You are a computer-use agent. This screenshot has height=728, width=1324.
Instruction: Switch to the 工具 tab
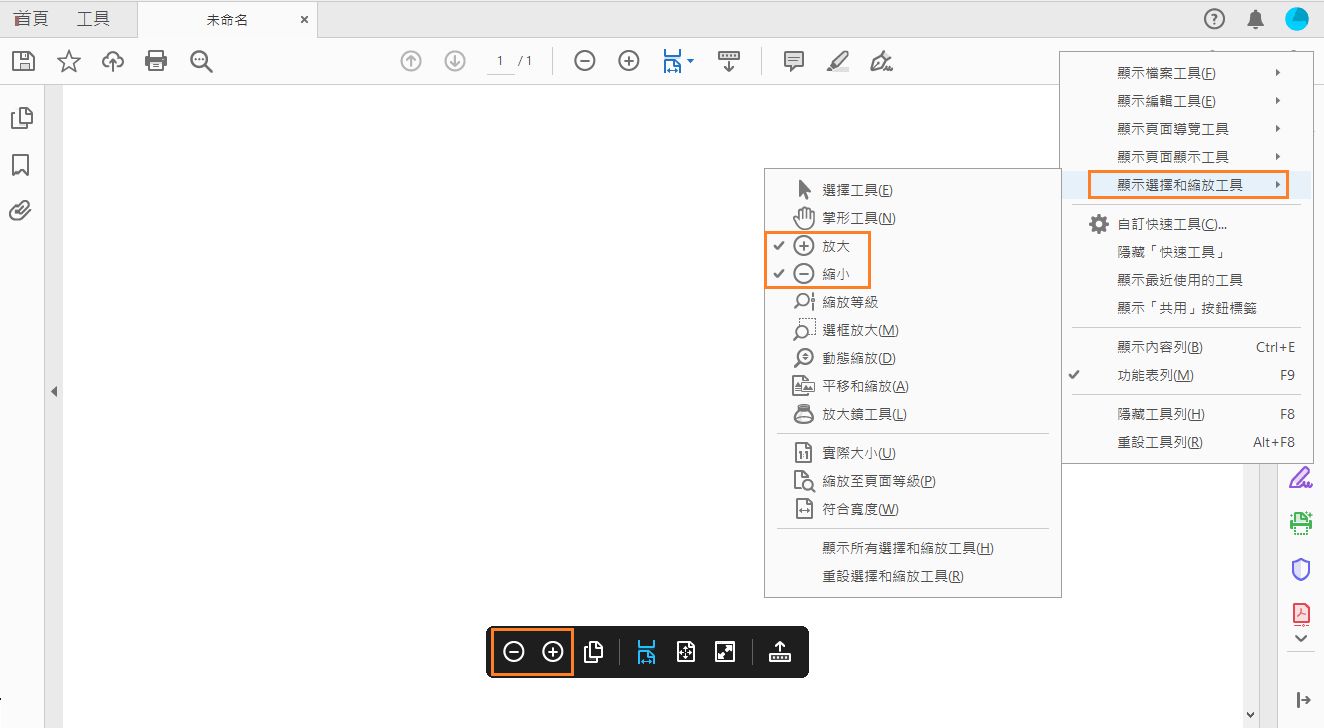pyautogui.click(x=94, y=18)
